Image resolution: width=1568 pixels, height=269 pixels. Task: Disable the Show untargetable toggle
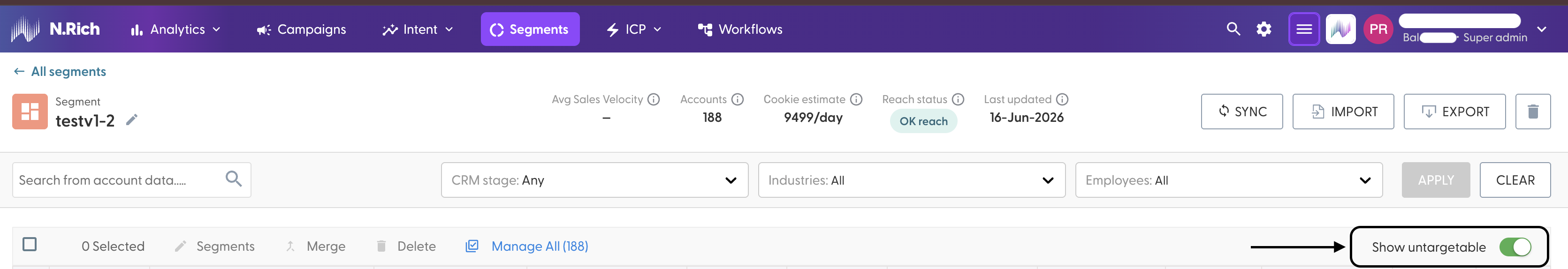tap(1515, 247)
